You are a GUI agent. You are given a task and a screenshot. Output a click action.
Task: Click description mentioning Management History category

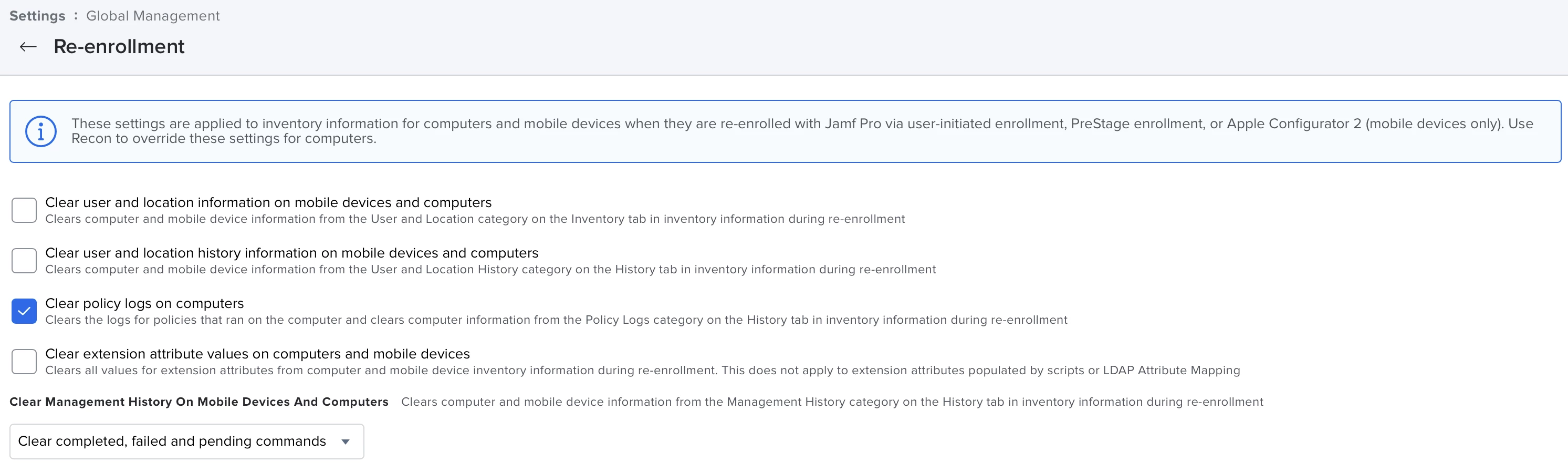832,402
